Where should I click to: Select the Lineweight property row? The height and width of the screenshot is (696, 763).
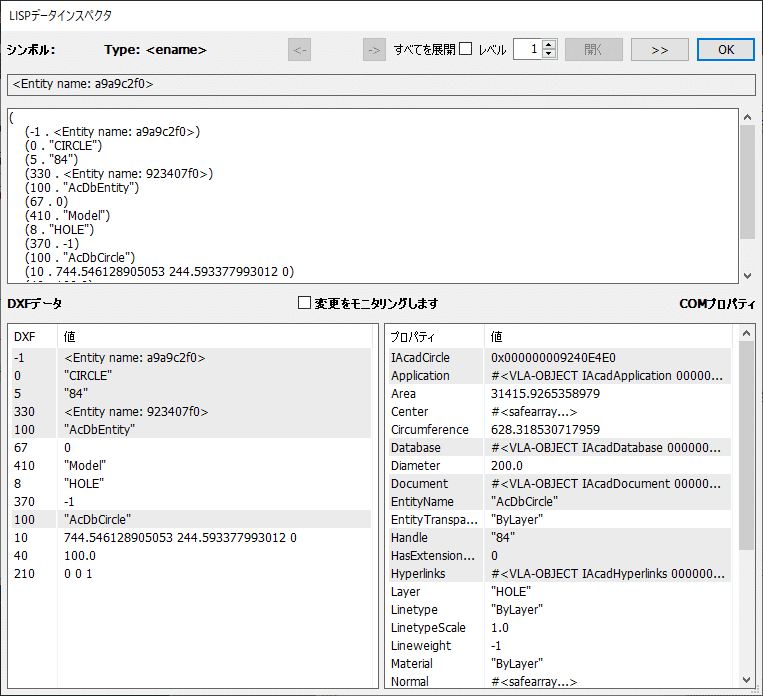tap(560, 646)
